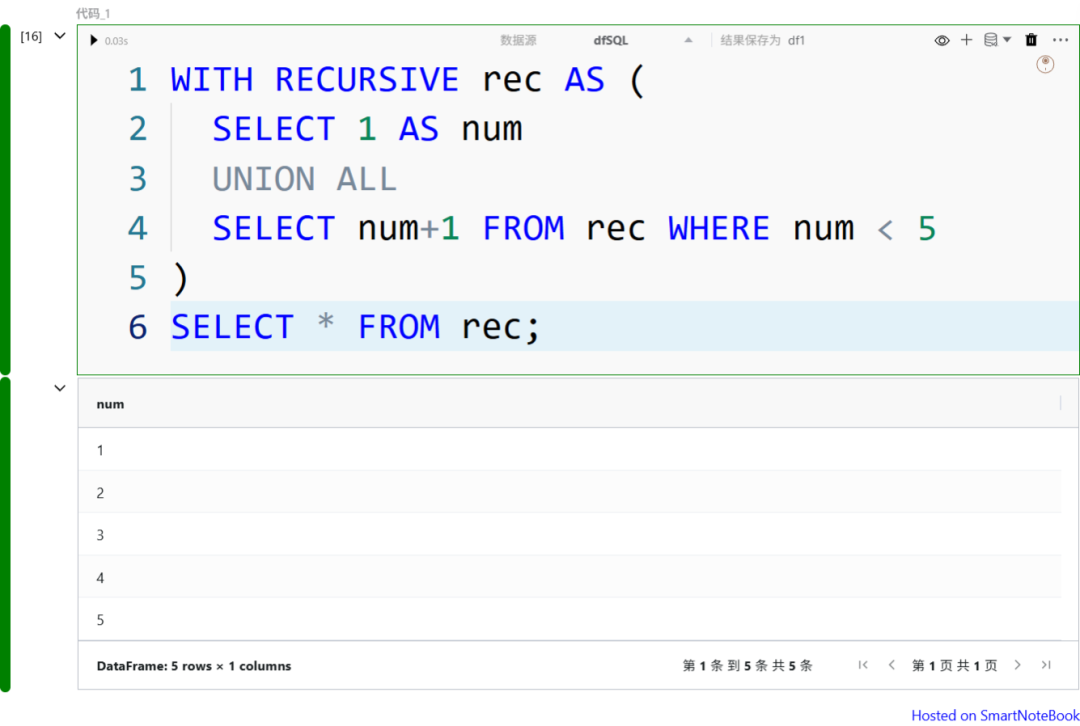The width and height of the screenshot is (1080, 726).
Task: Add a new cell using the plus icon
Action: [x=966, y=40]
